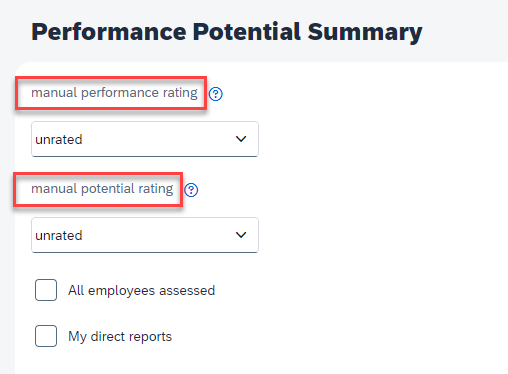The height and width of the screenshot is (374, 508).
Task: Click the grey header area beside title
Action: click(467, 32)
